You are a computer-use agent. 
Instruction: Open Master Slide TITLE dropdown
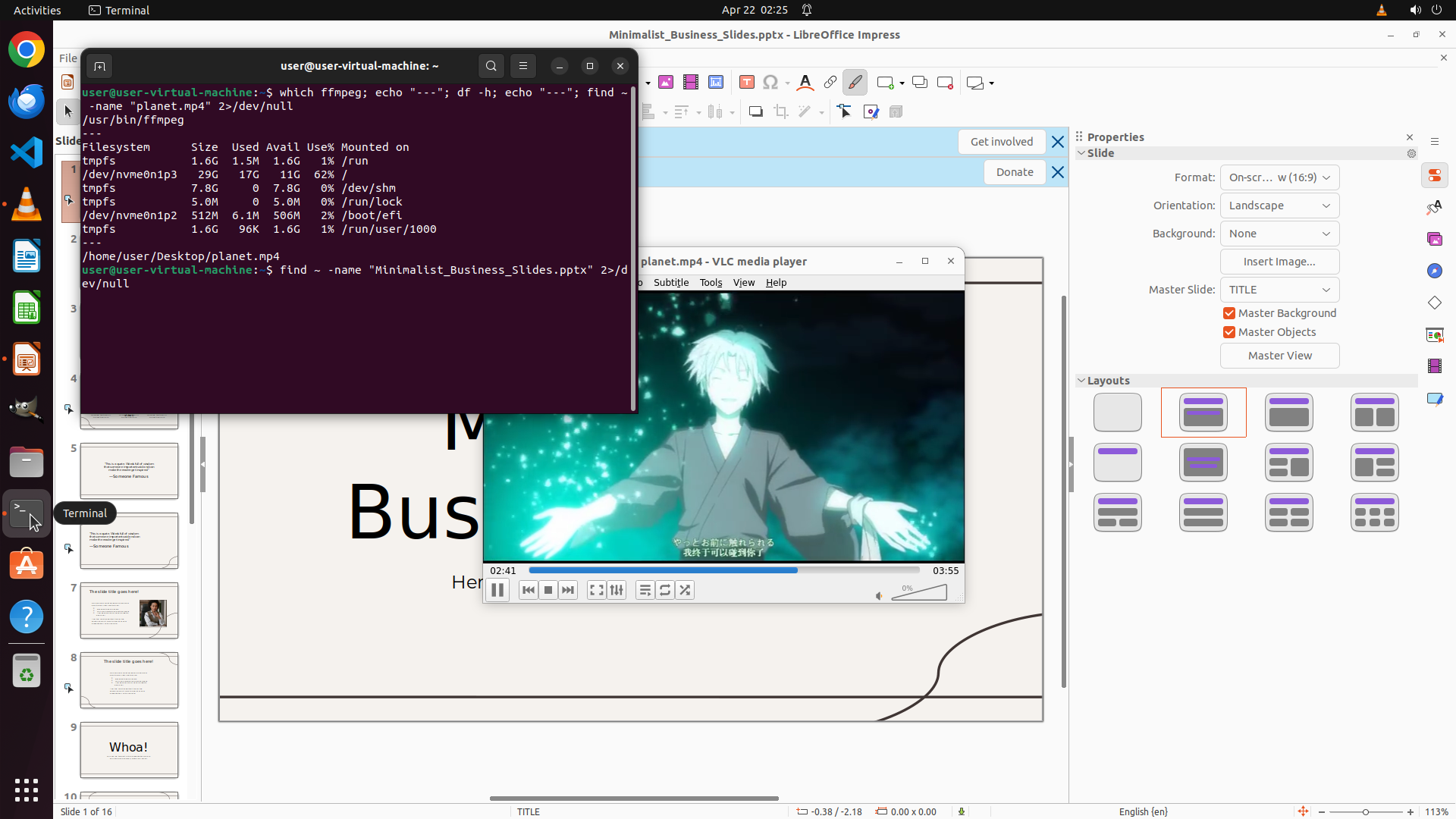coord(1279,290)
